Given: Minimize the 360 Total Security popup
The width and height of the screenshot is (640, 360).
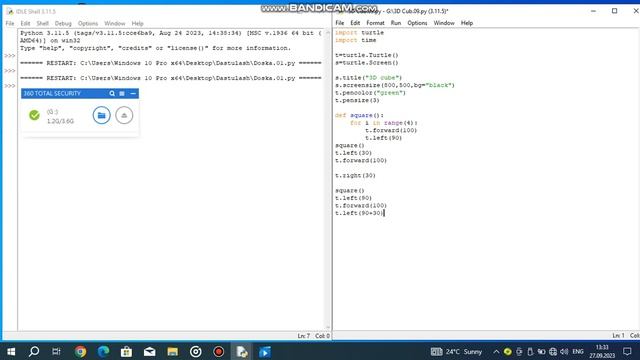Looking at the screenshot, I should pyautogui.click(x=133, y=93).
